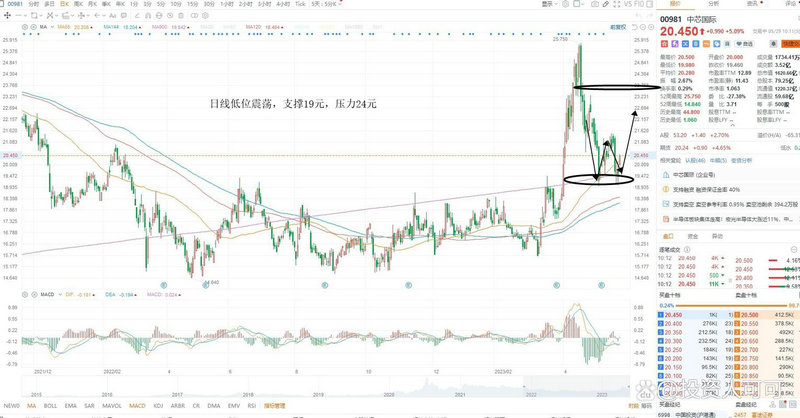Switch to 分时 intraday view
Image resolution: width=800 pixels, height=418 pixels.
pyautogui.click(x=34, y=4)
